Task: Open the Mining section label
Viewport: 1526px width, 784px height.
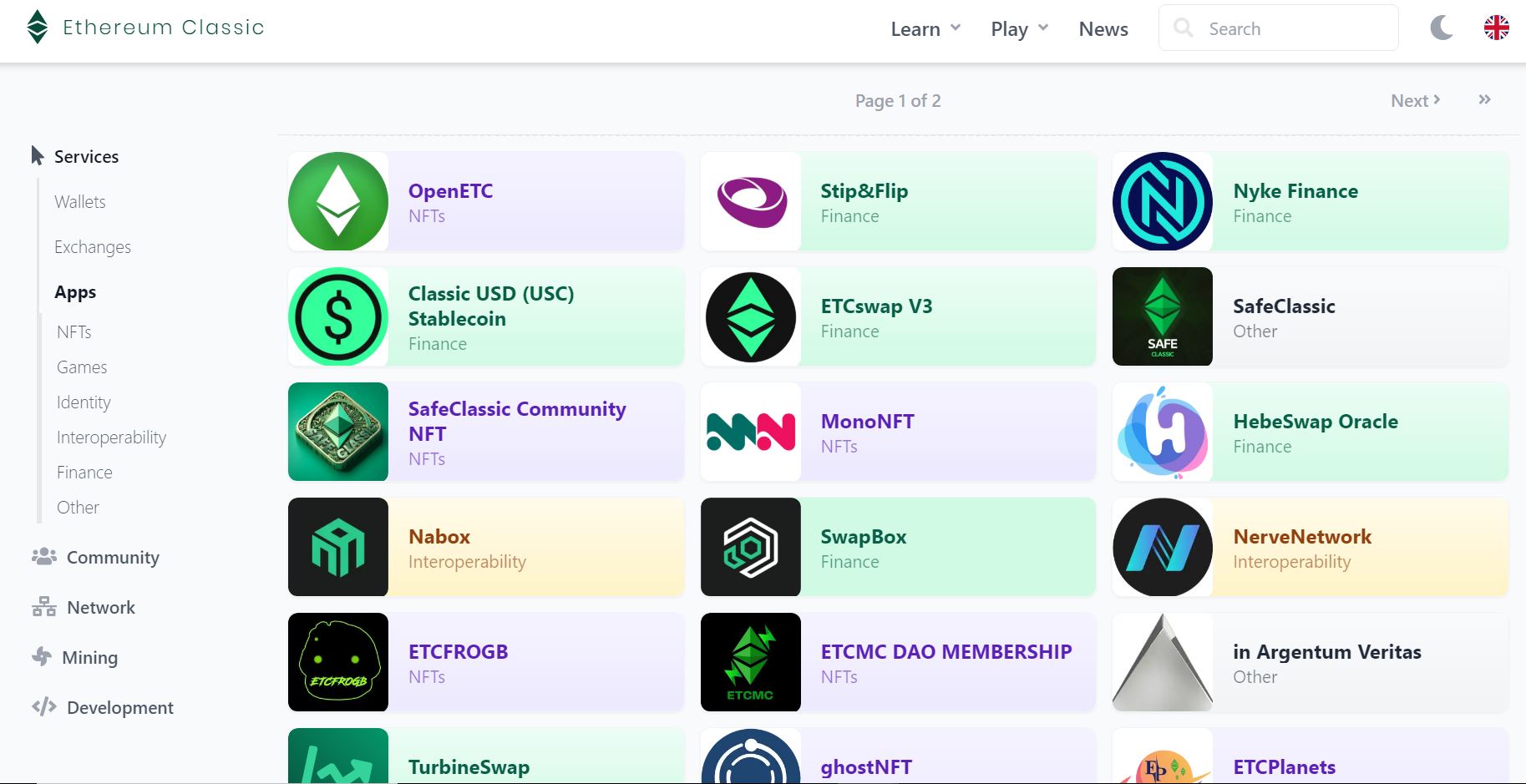Action: pos(89,657)
